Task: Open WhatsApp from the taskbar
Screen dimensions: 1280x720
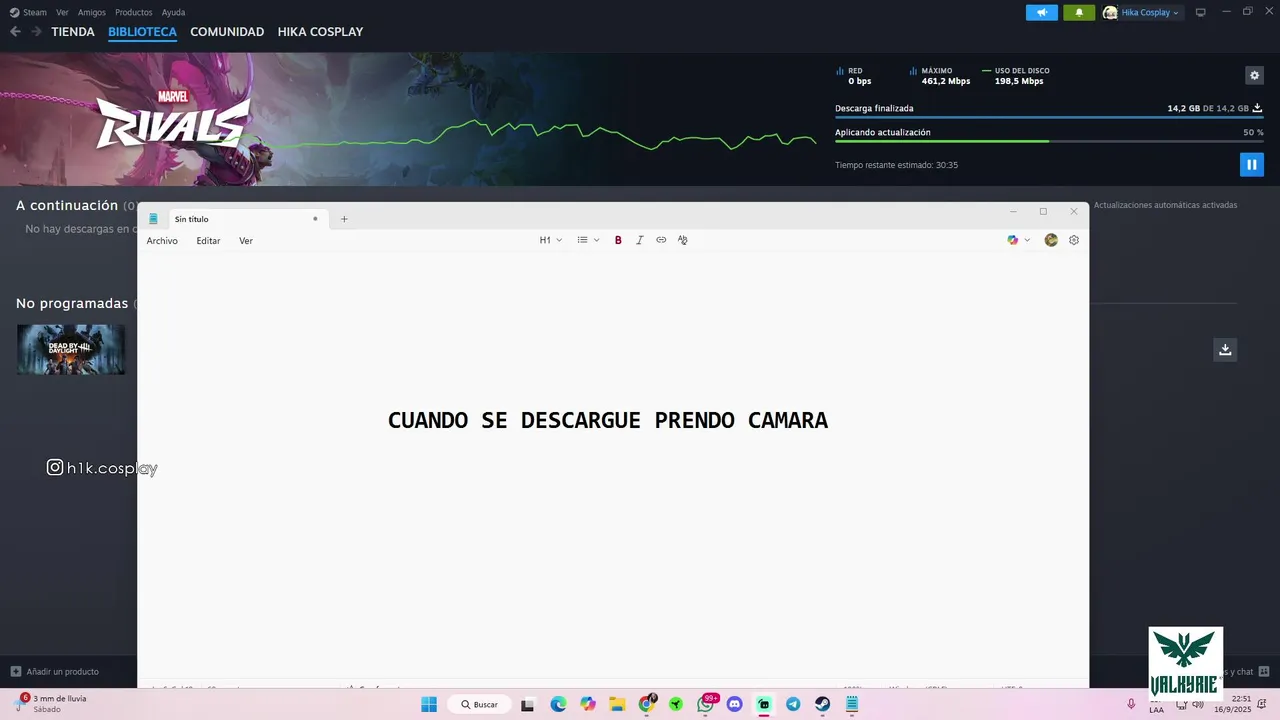Action: [706, 704]
